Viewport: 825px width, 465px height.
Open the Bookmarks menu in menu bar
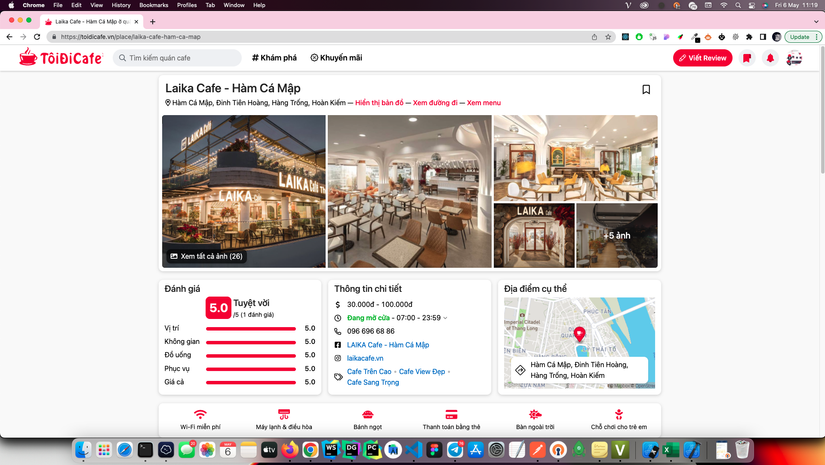click(154, 5)
